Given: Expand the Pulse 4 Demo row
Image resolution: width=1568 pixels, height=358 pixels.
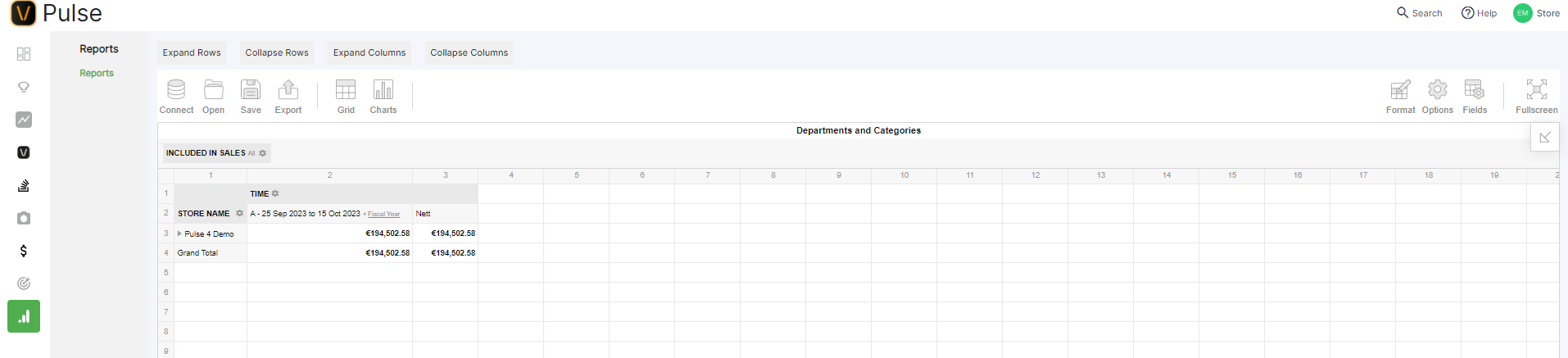Looking at the screenshot, I should click(179, 233).
